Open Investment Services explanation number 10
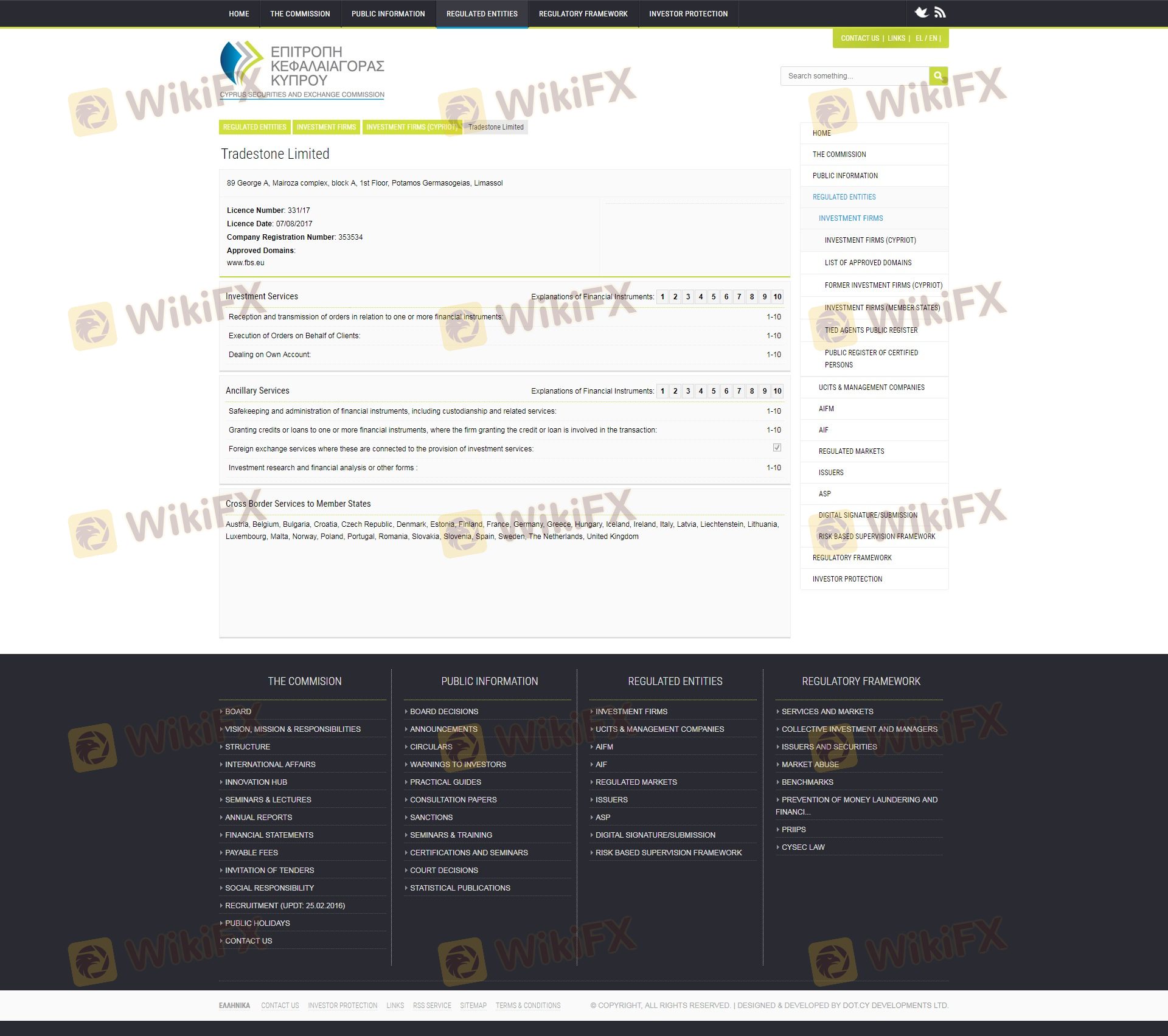The height and width of the screenshot is (1036, 1168). (x=777, y=297)
